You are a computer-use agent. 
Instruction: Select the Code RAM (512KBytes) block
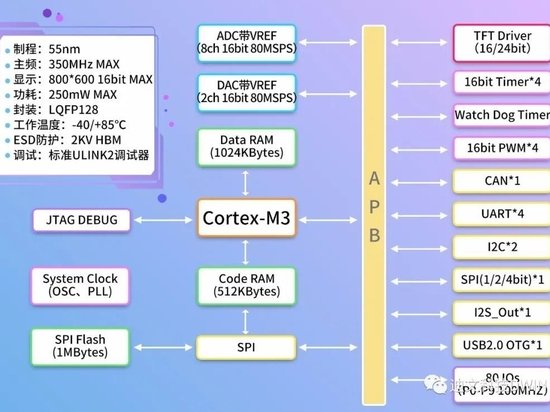click(x=247, y=286)
